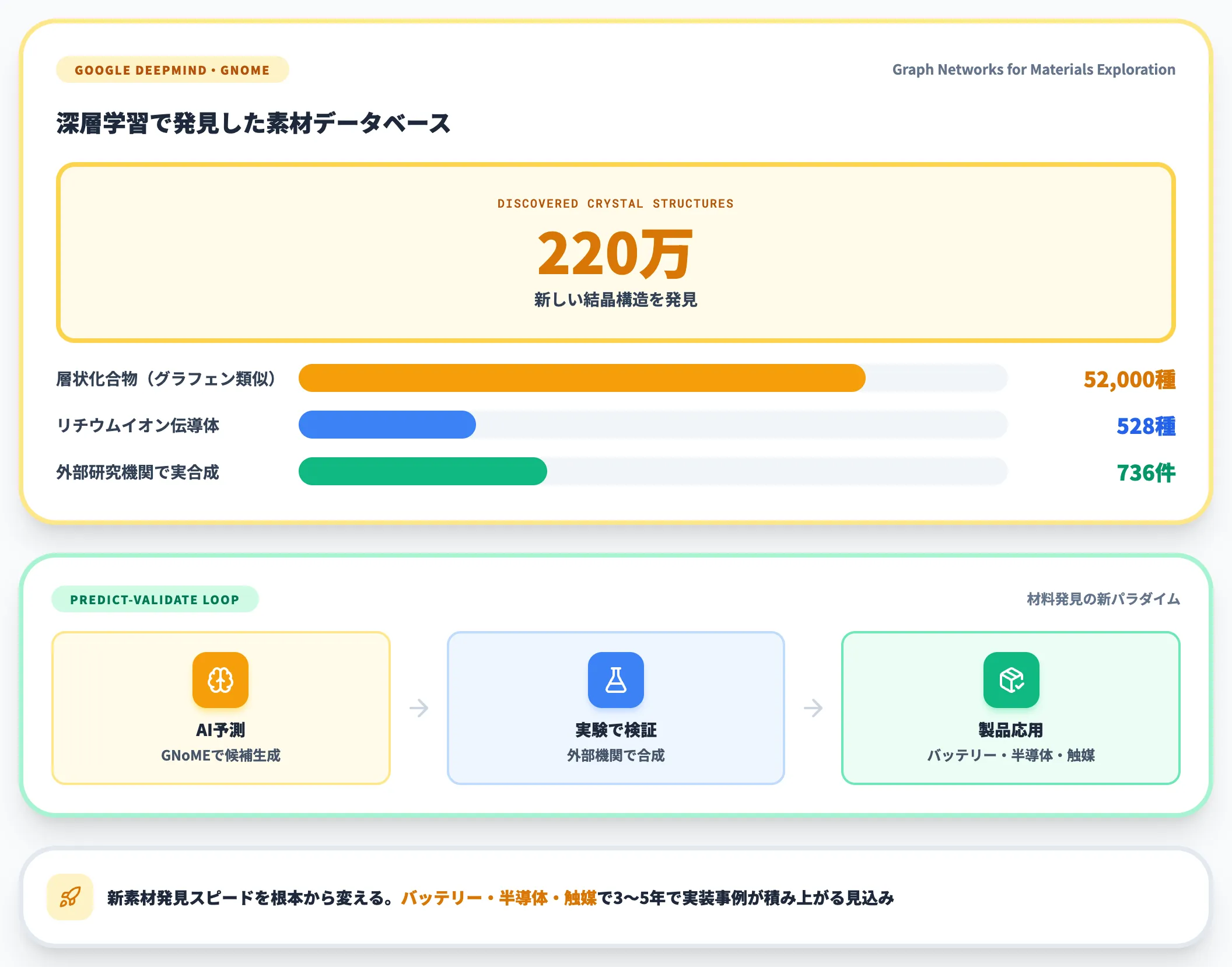1232x967 pixels.
Task: Click the orange brain AI予測 icon
Action: (220, 679)
